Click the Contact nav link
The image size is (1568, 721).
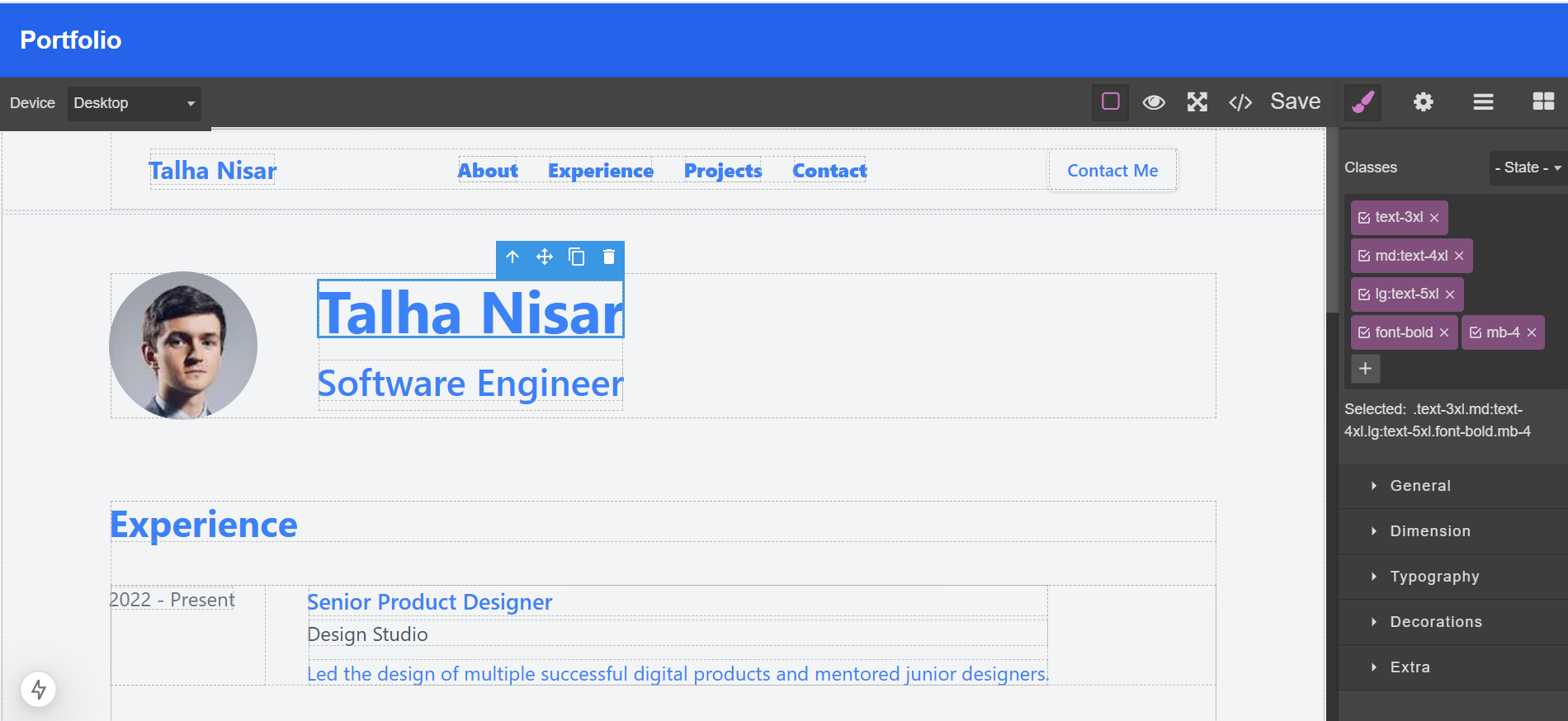(x=829, y=171)
